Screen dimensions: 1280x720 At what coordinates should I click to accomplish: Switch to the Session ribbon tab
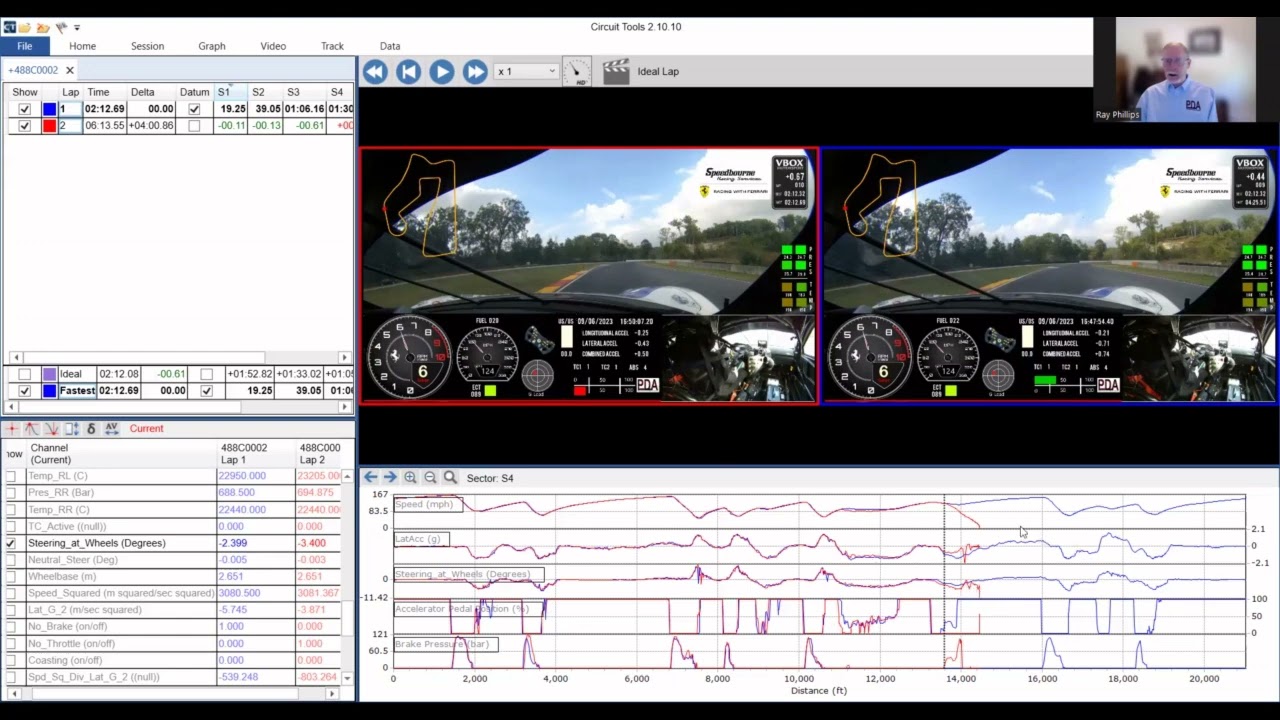tap(147, 46)
